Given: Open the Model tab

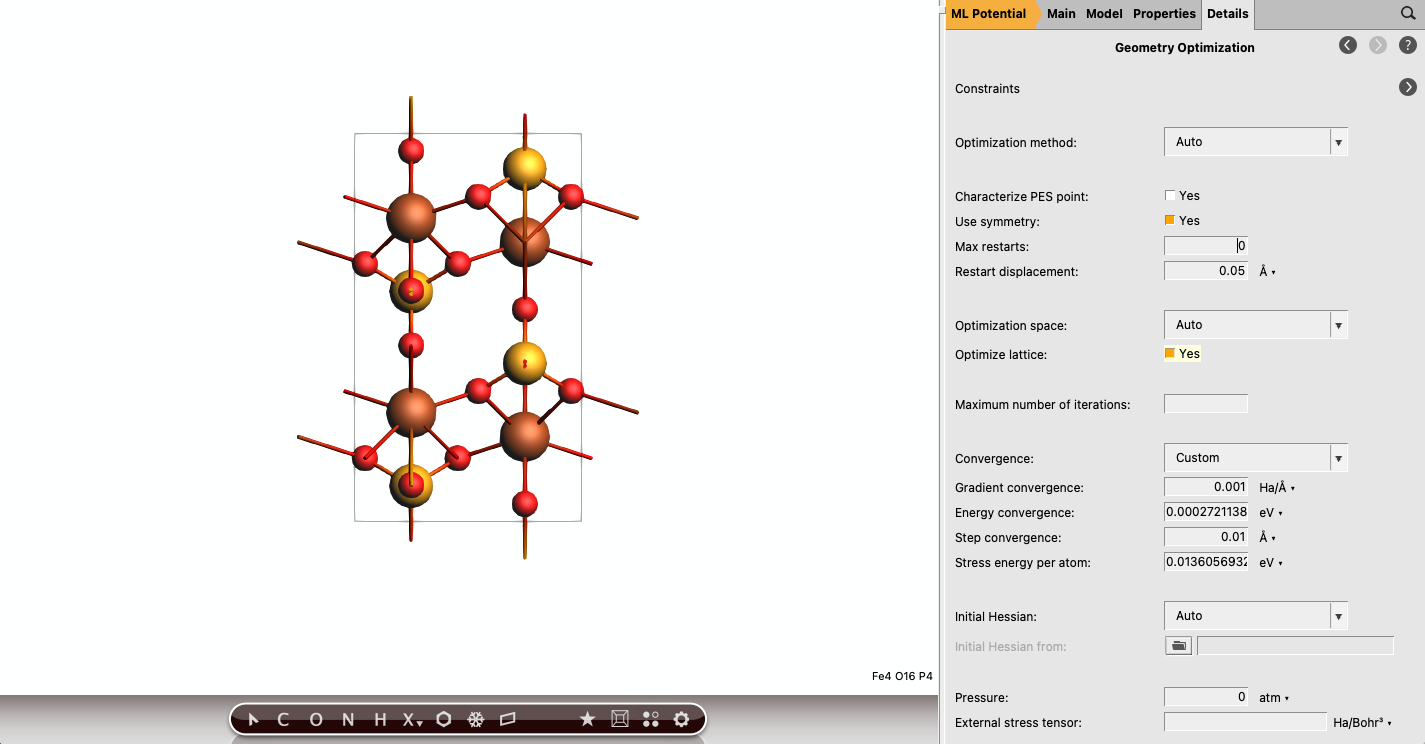Looking at the screenshot, I should point(1104,14).
